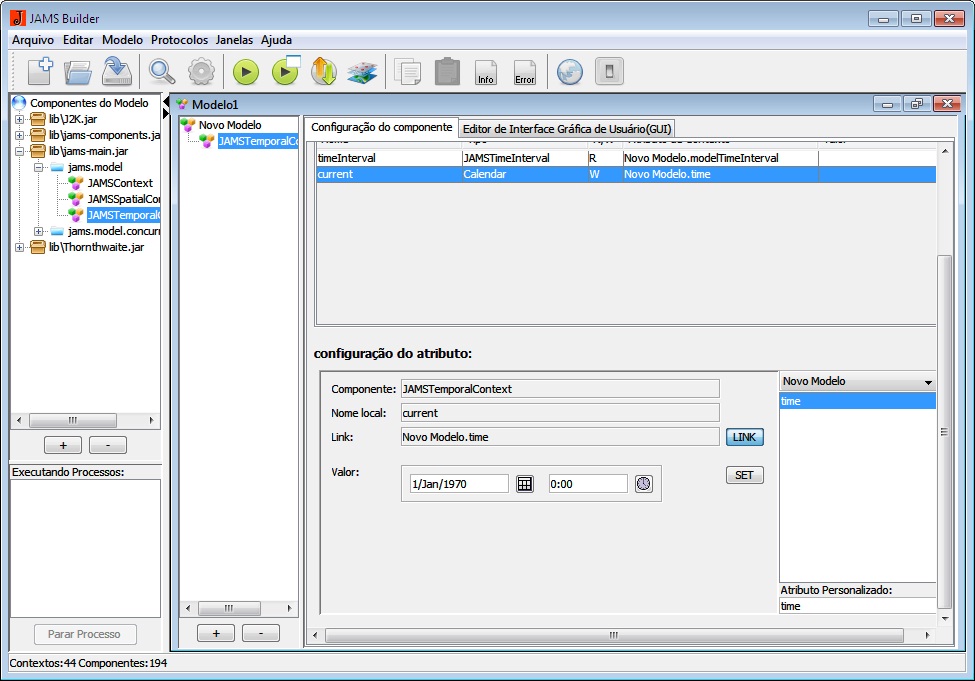Click the stacked map layers toolbar icon
Screen dimensions: 975x681
(362, 72)
